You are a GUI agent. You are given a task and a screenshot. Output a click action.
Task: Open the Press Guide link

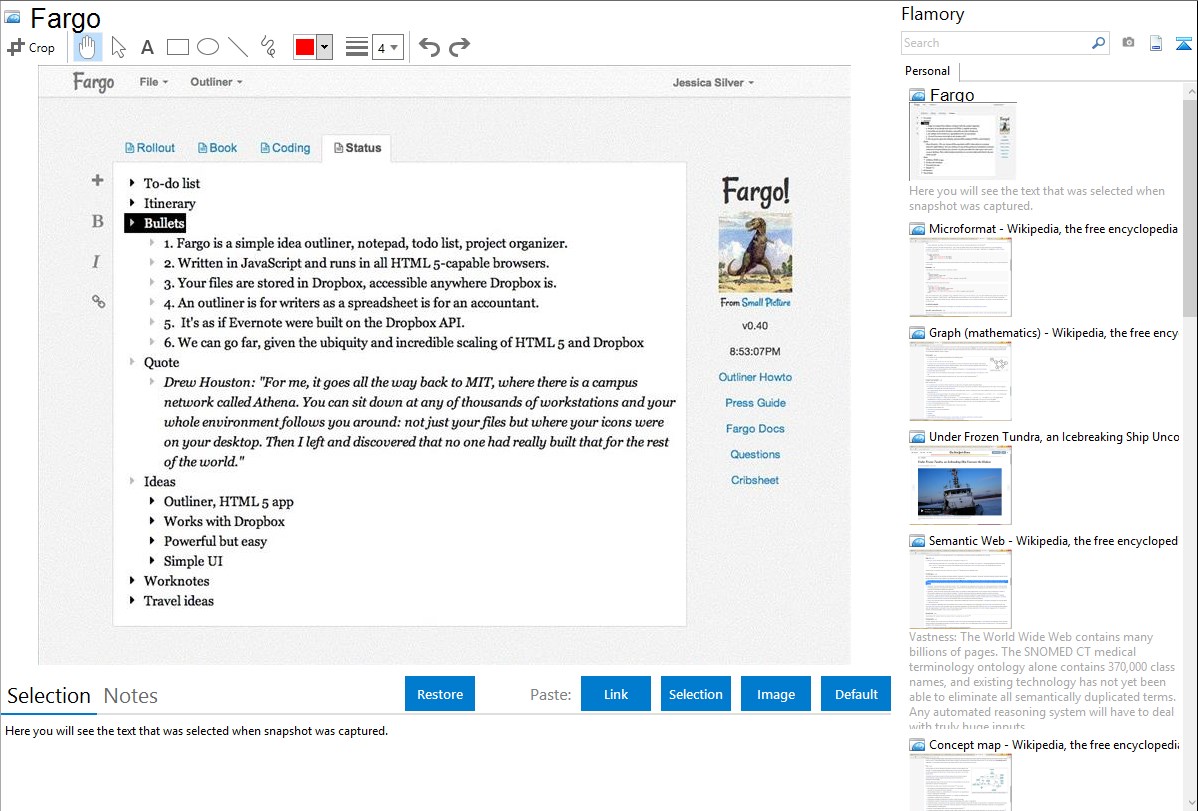point(755,403)
